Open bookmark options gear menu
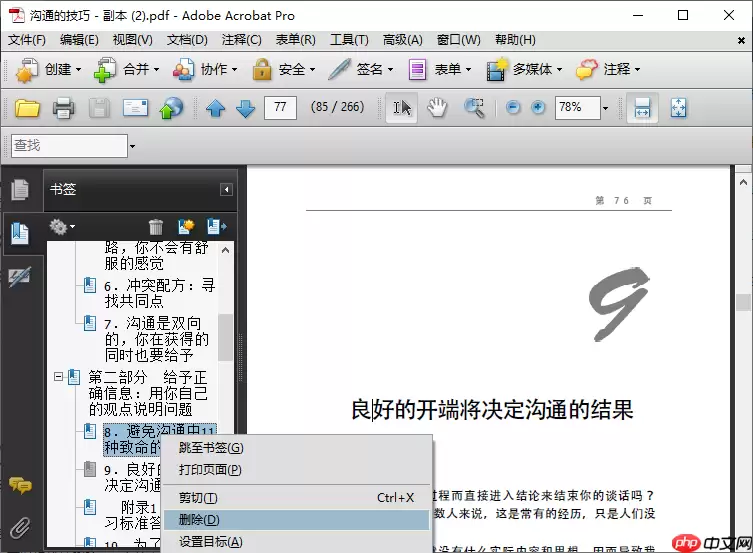 (62, 227)
